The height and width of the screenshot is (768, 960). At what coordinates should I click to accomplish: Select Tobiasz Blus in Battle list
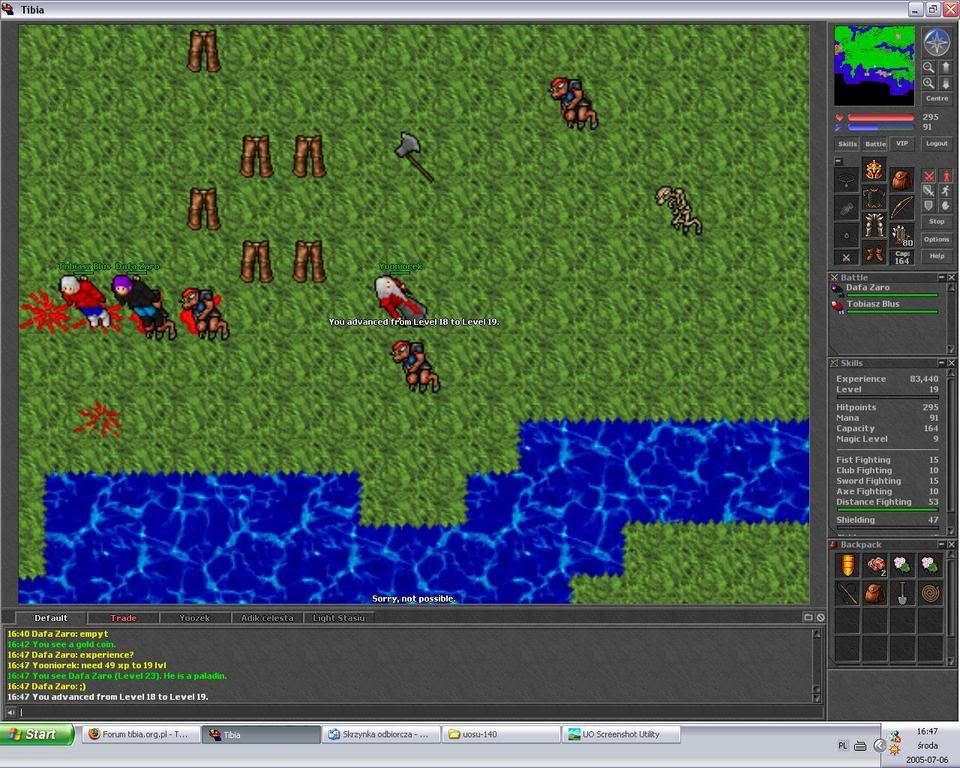885,306
